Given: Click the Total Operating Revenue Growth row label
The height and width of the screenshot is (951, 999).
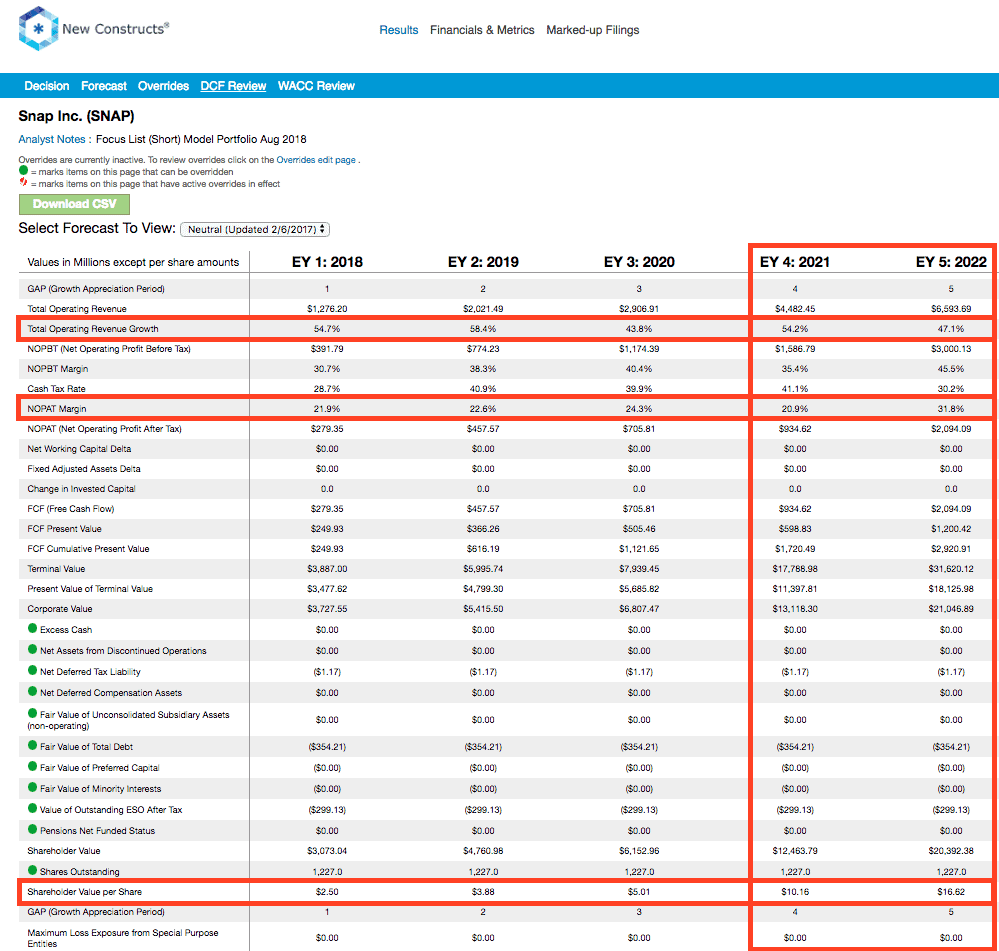Looking at the screenshot, I should pyautogui.click(x=93, y=329).
